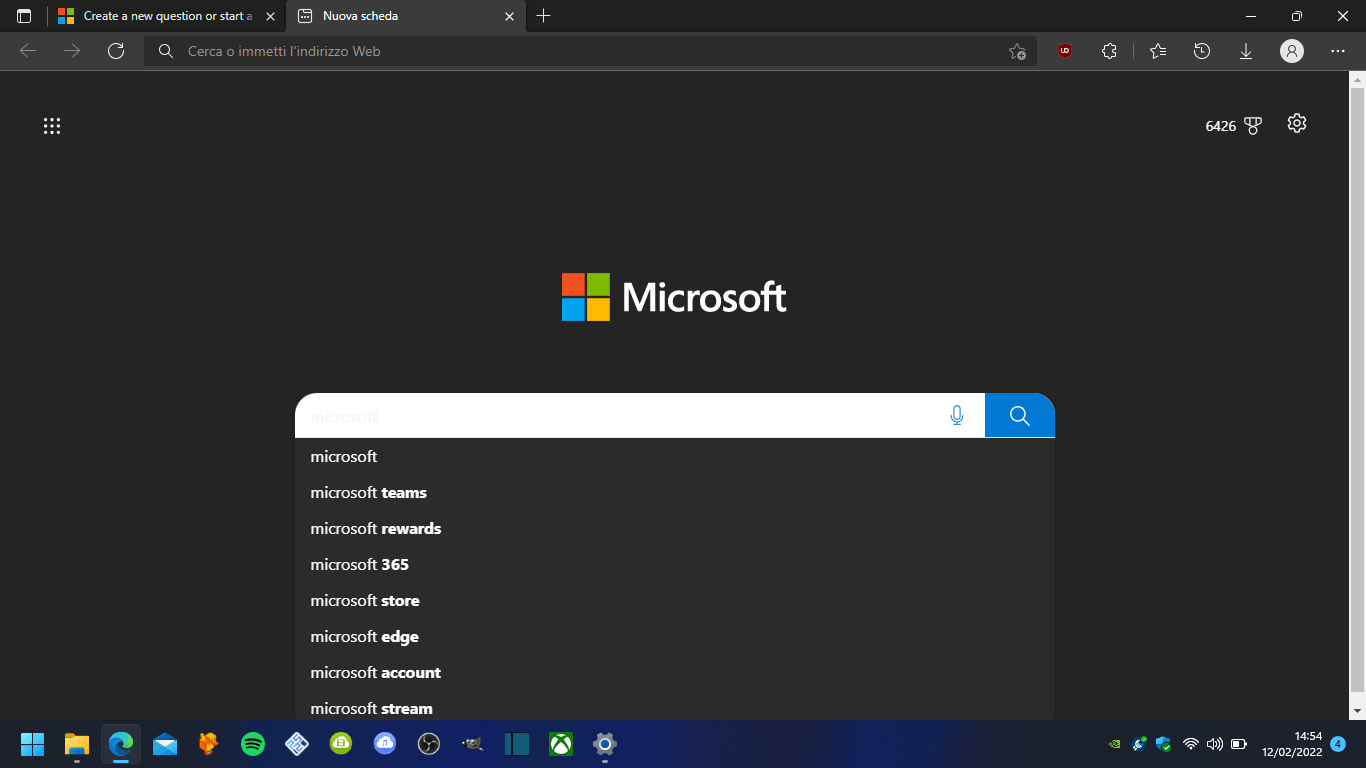Open the Edge settings and more menu
This screenshot has height=768, width=1366.
(1338, 51)
